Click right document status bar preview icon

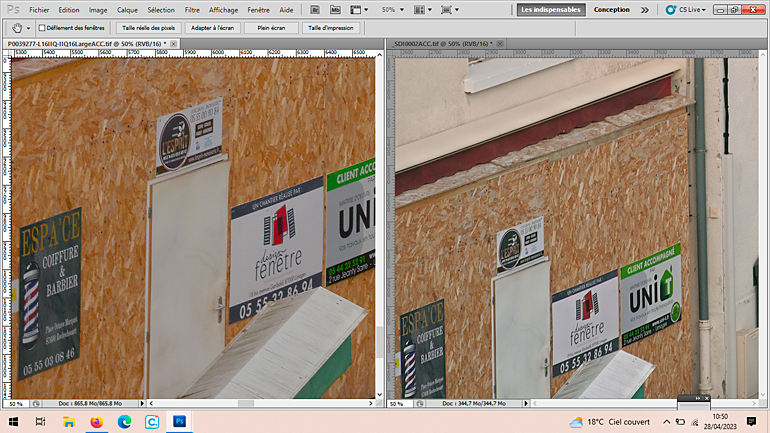(420, 404)
